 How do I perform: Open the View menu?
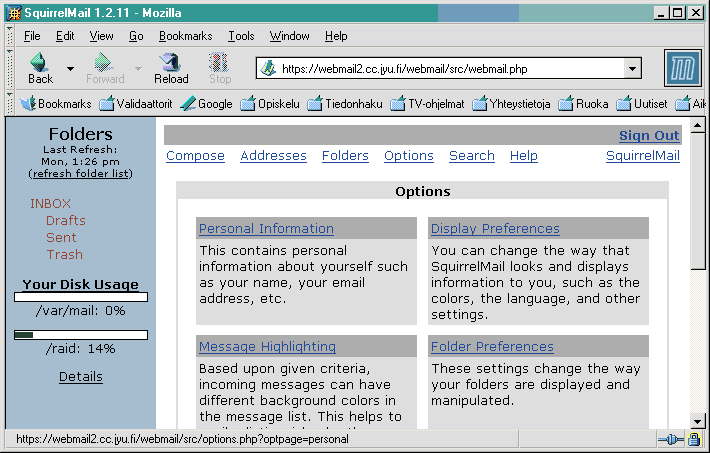(101, 36)
